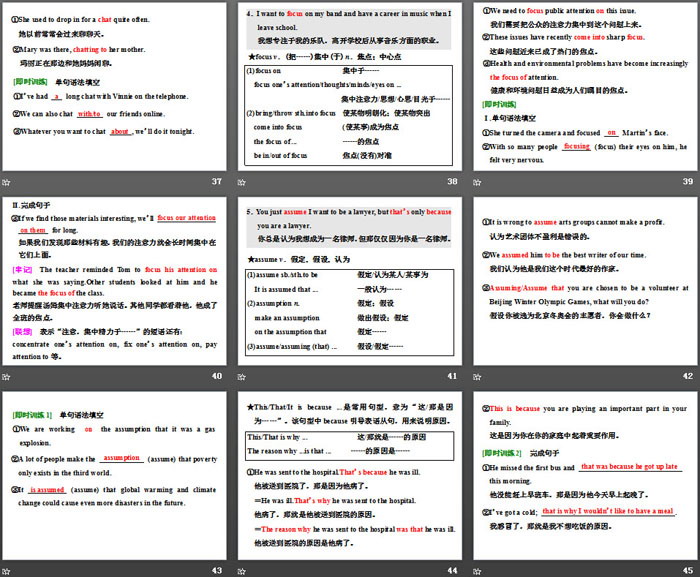Click the animation star icon under slide 43
This screenshot has height=577, width=700.
pyautogui.click(x=6, y=571)
